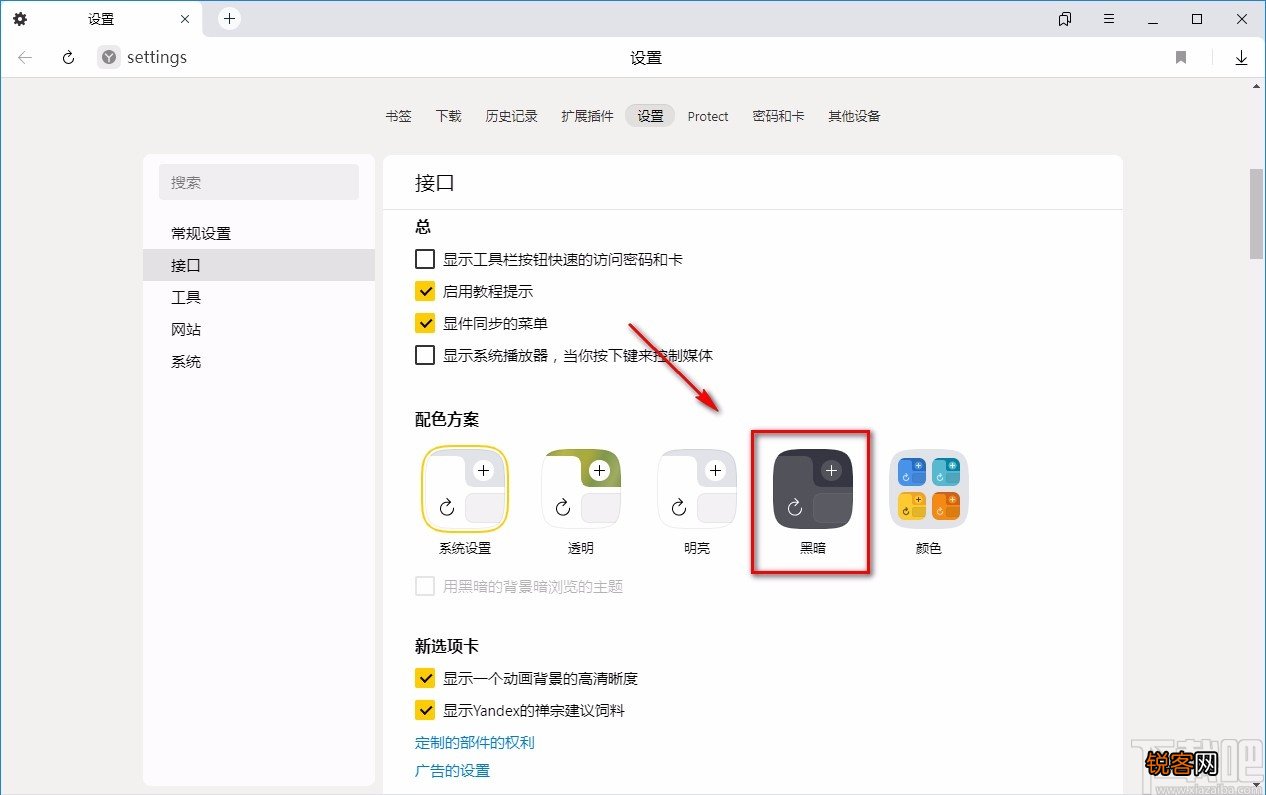Select 接口 in the sidebar

coord(259,265)
